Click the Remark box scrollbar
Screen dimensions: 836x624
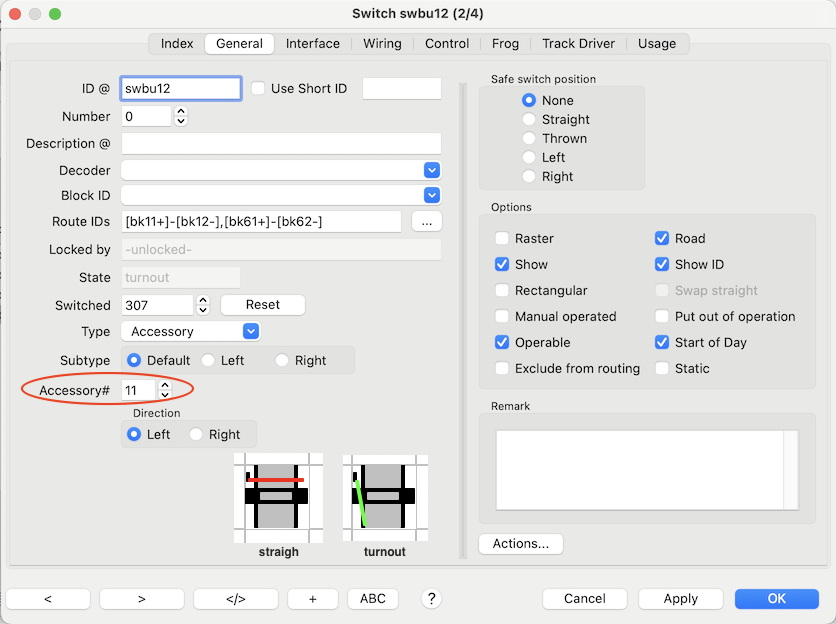(x=790, y=470)
